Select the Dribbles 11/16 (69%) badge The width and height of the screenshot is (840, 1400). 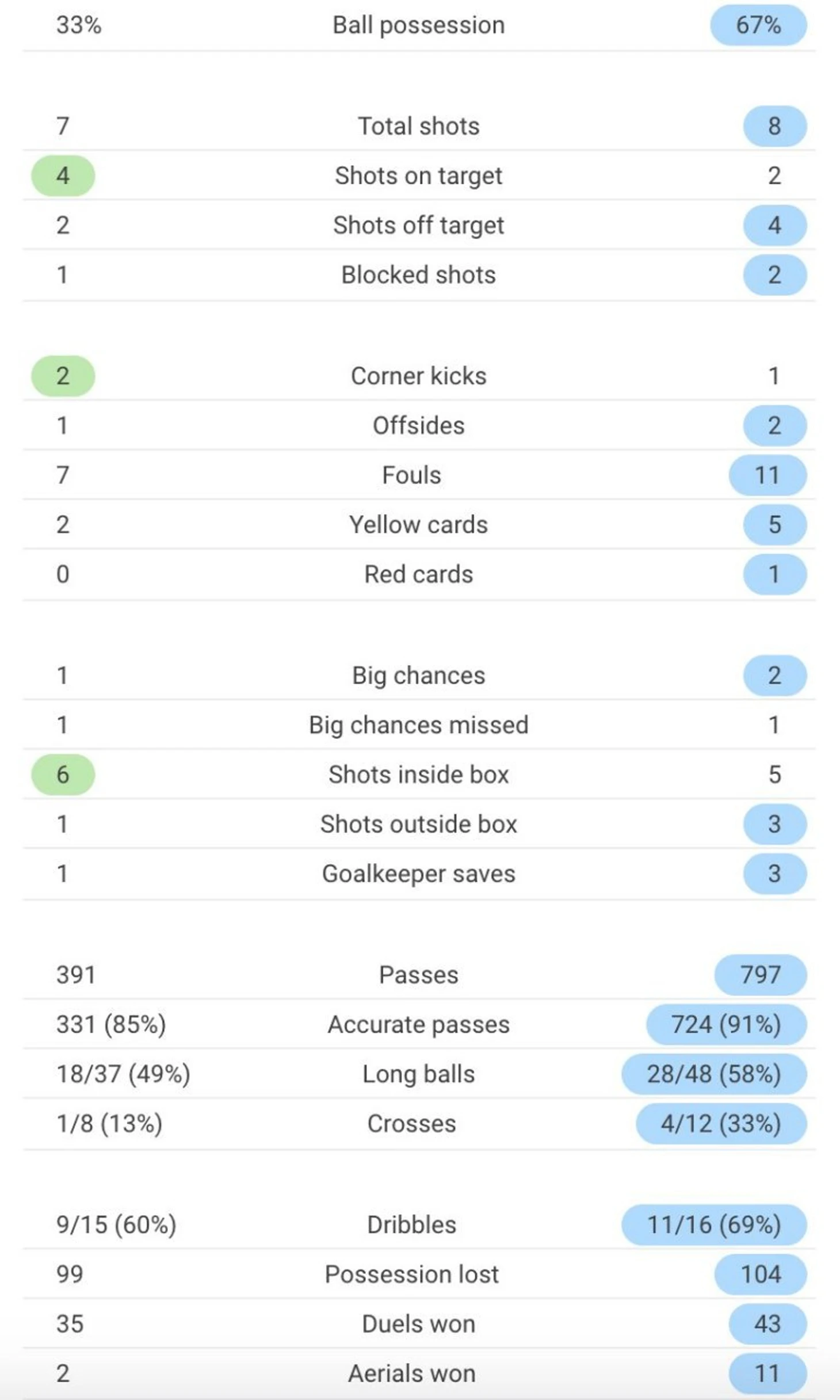coord(714,1225)
